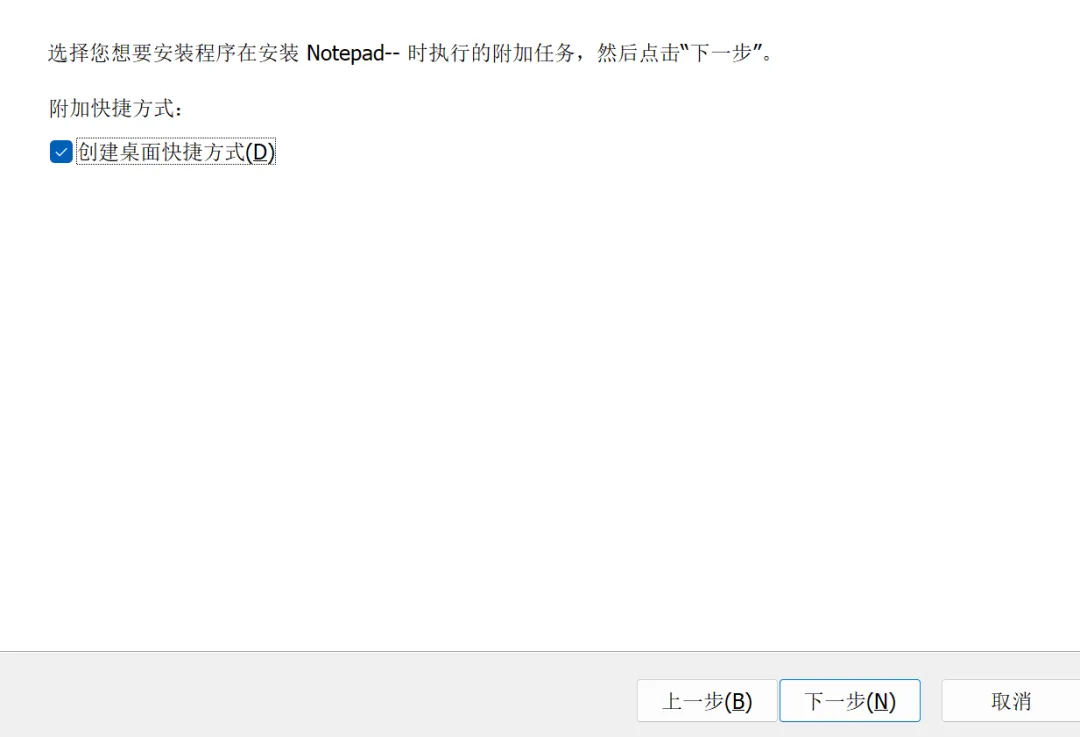Go back with 上一步(B) button
Viewport: 1080px width, 737px height.
click(707, 700)
